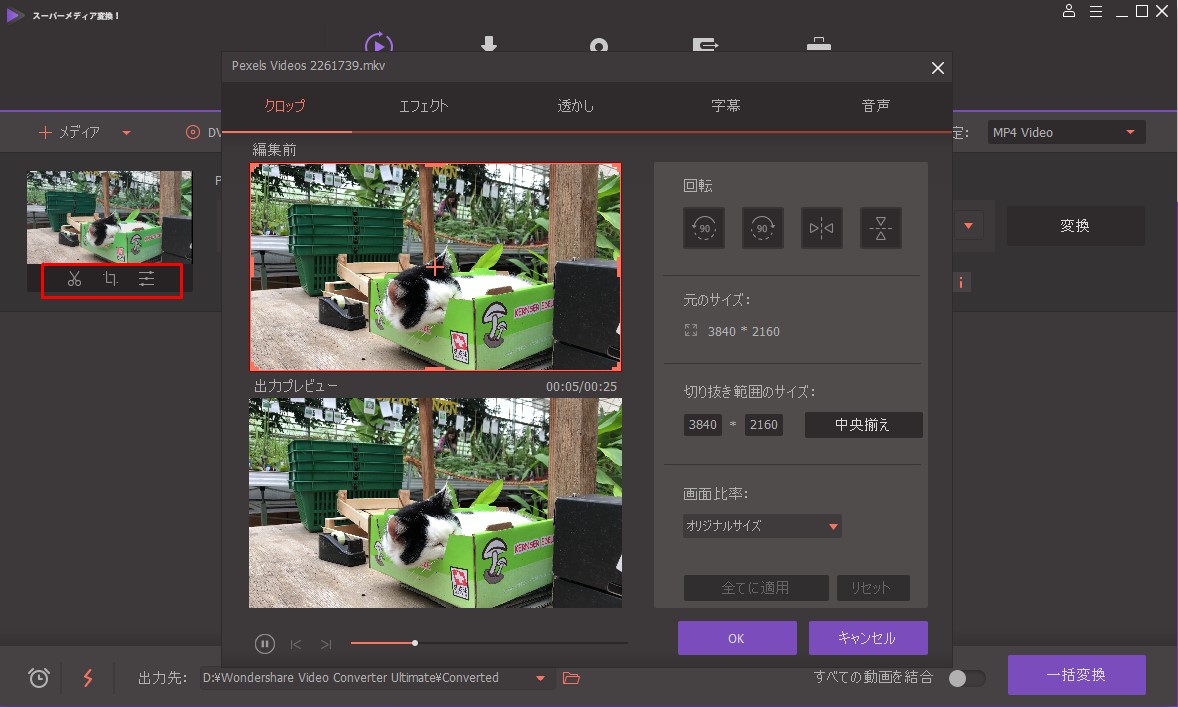1178x707 pixels.
Task: Open the output folder icon
Action: (x=571, y=678)
